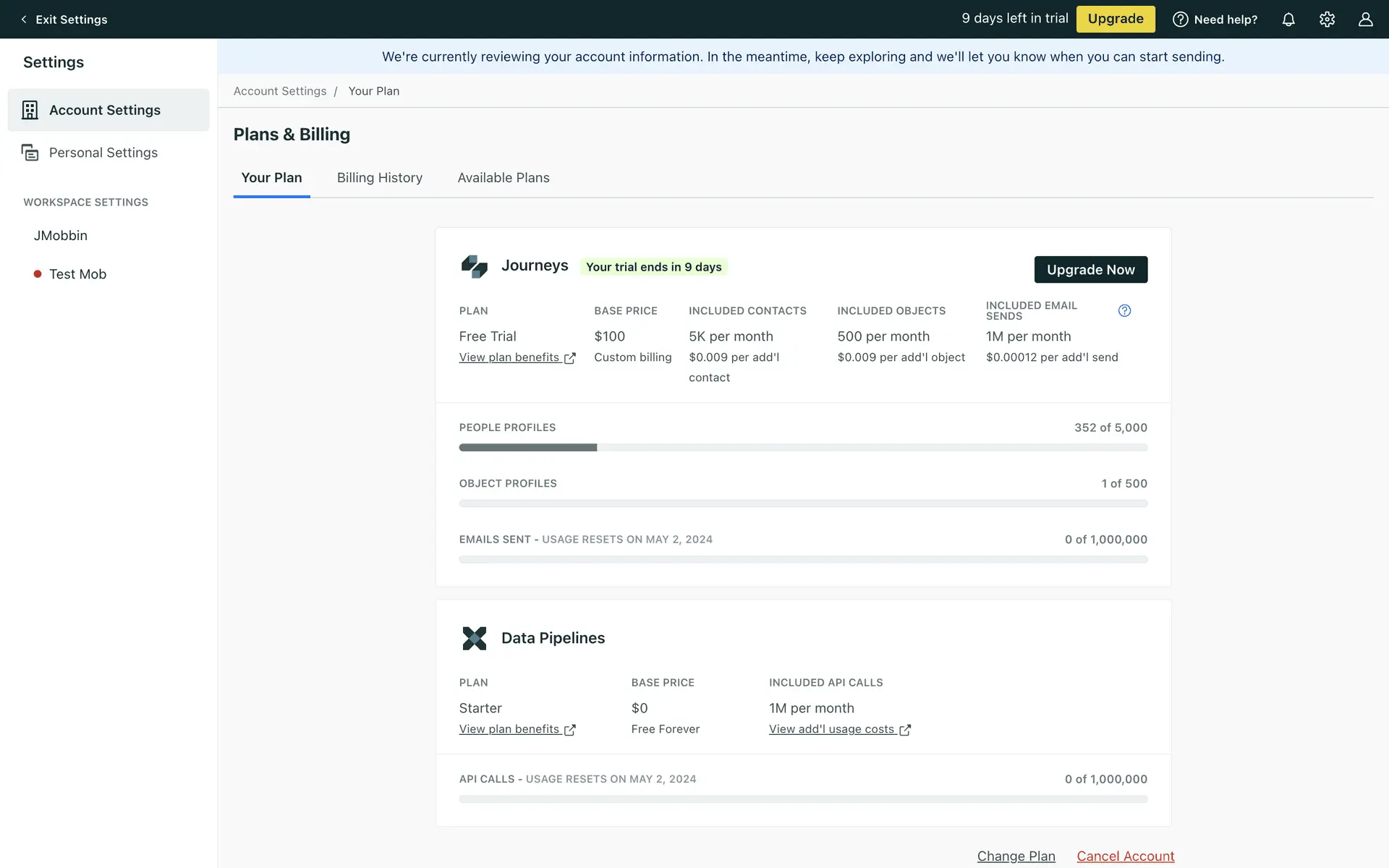This screenshot has width=1389, height=868.
Task: Click the Change Plan link
Action: (x=1016, y=856)
